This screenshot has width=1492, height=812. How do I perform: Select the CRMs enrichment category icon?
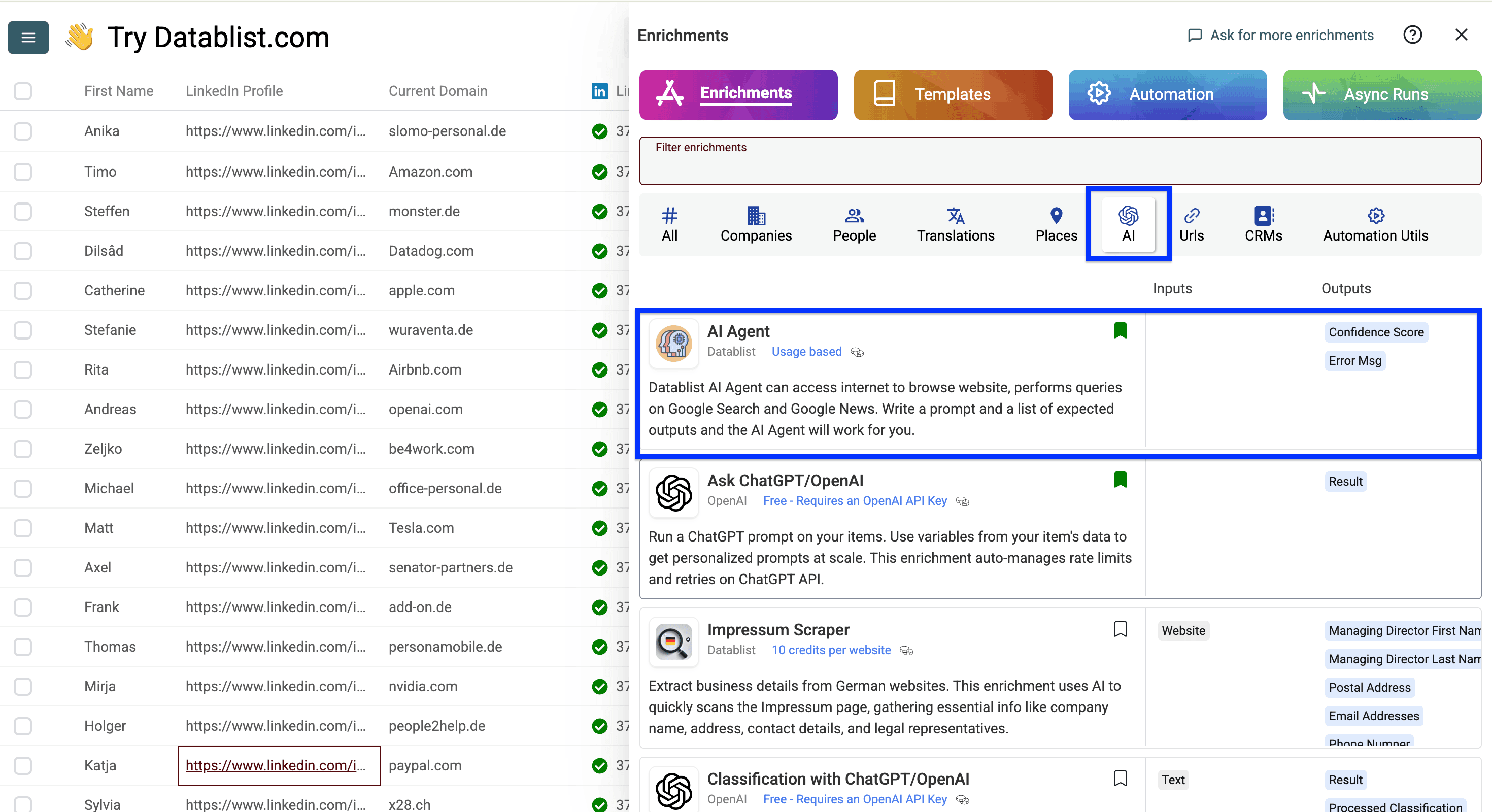[1263, 216]
